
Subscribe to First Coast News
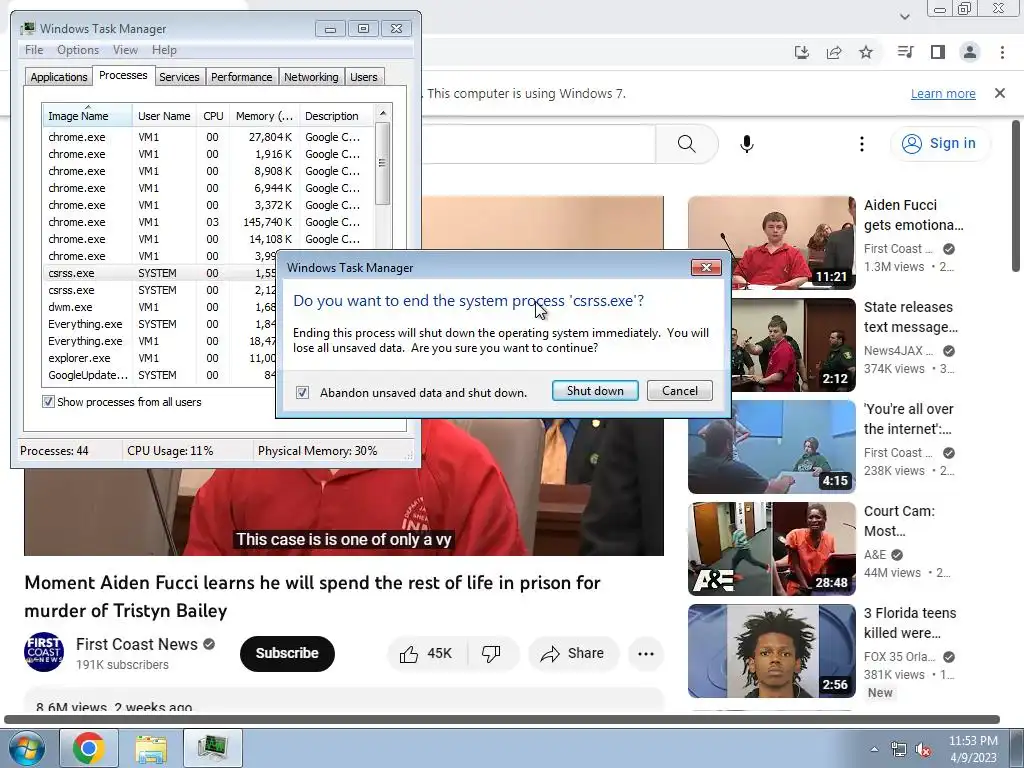[x=287, y=653]
